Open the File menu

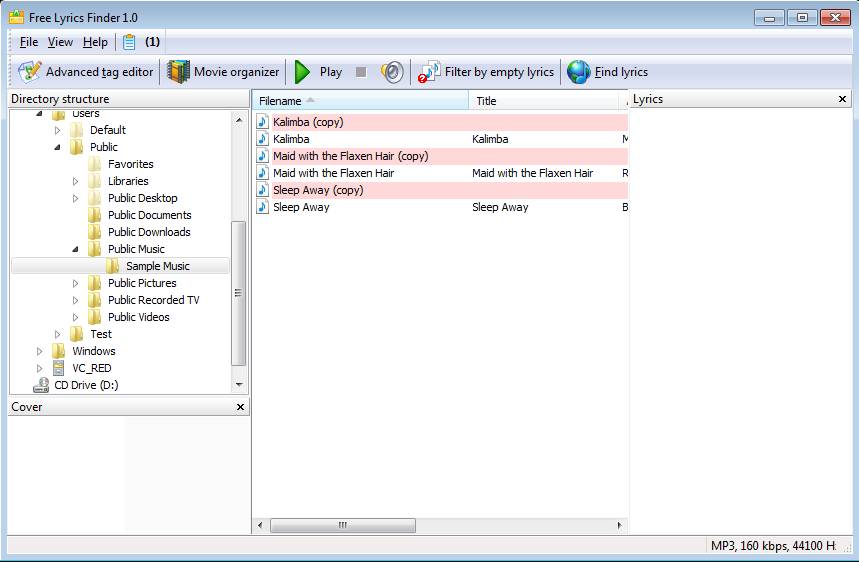click(x=28, y=42)
